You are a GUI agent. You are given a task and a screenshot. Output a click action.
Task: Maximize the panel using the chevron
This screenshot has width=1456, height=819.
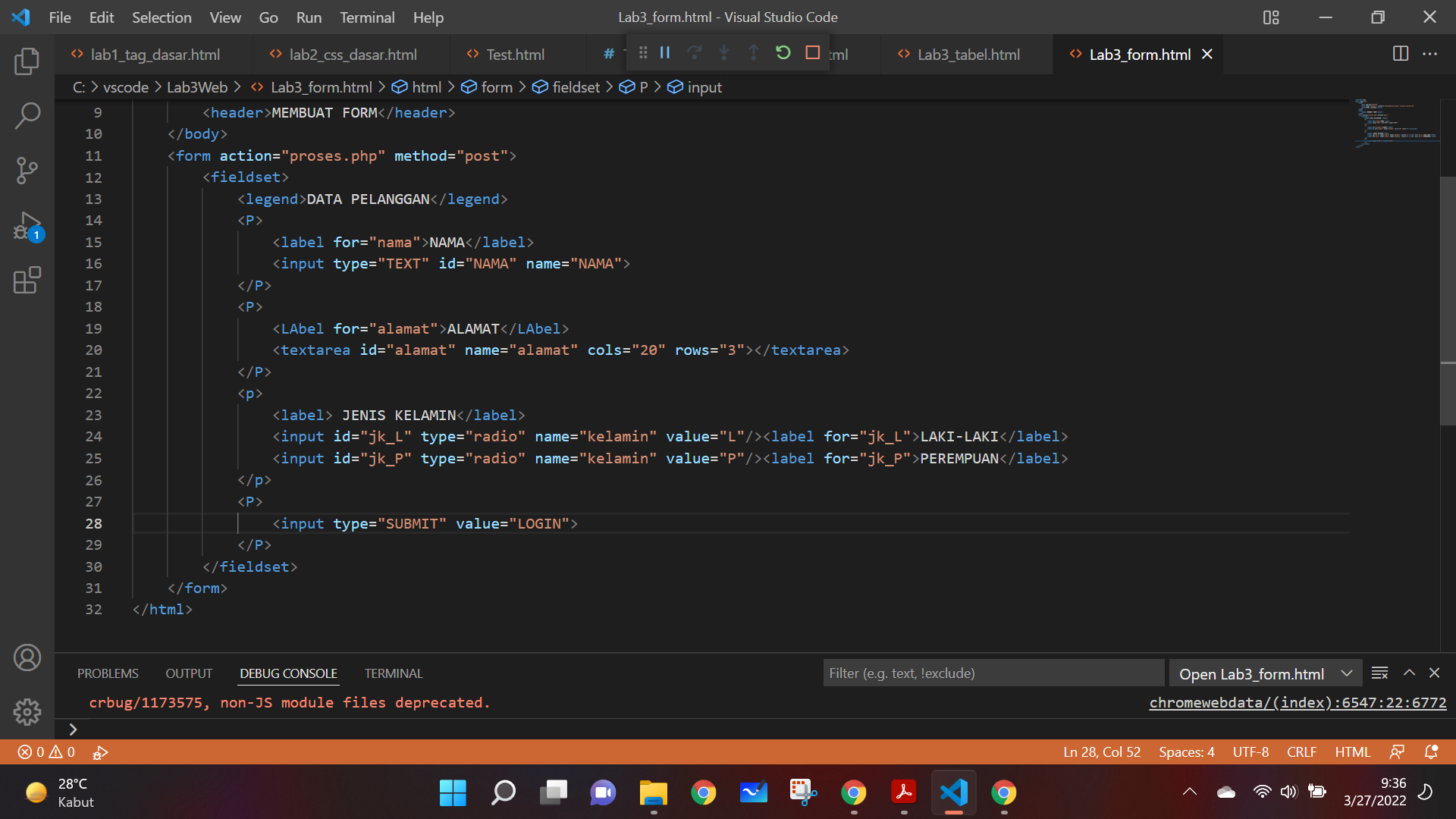tap(1409, 673)
